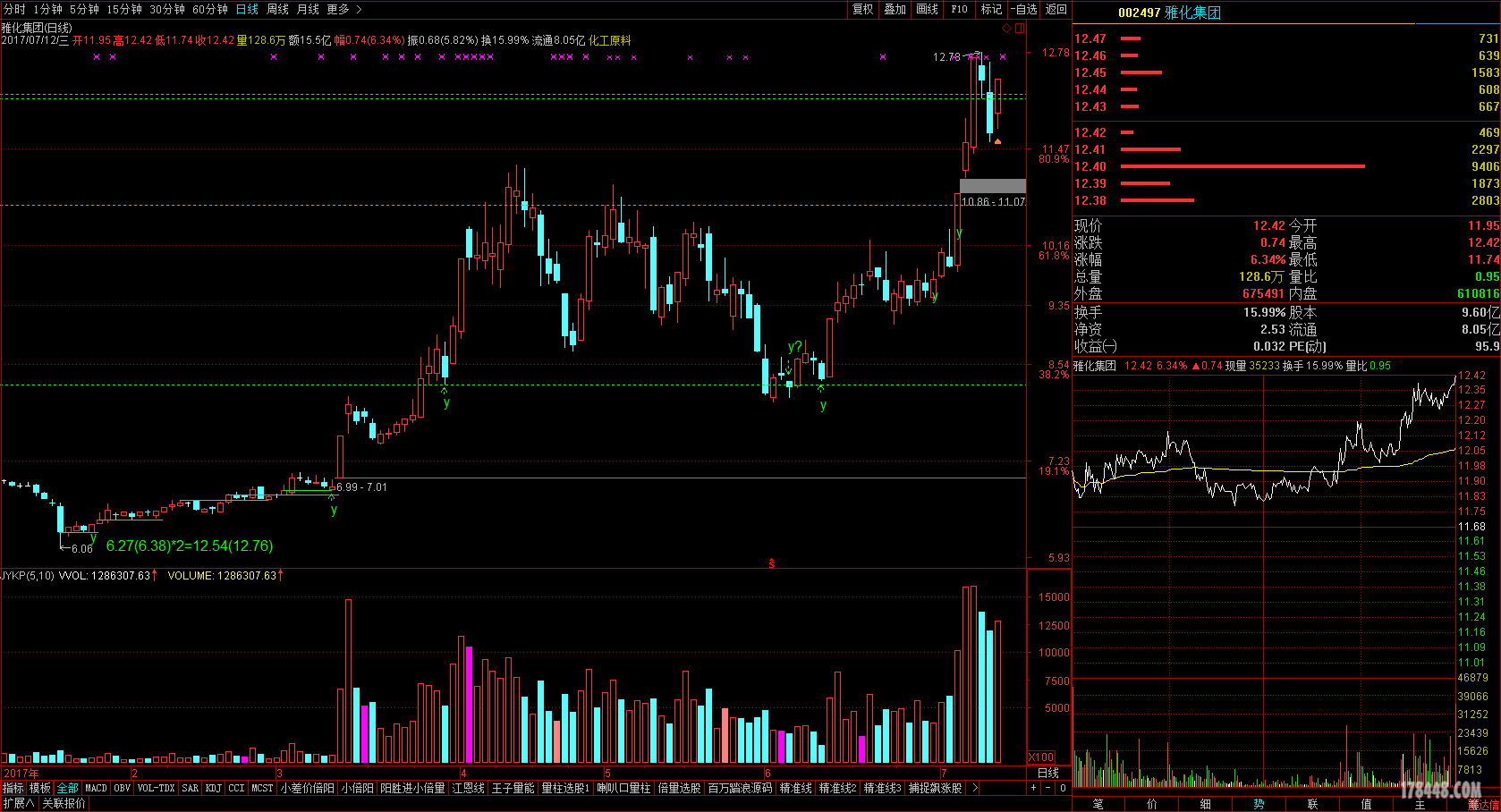Open the 主 main-funds tab

pos(1420,804)
